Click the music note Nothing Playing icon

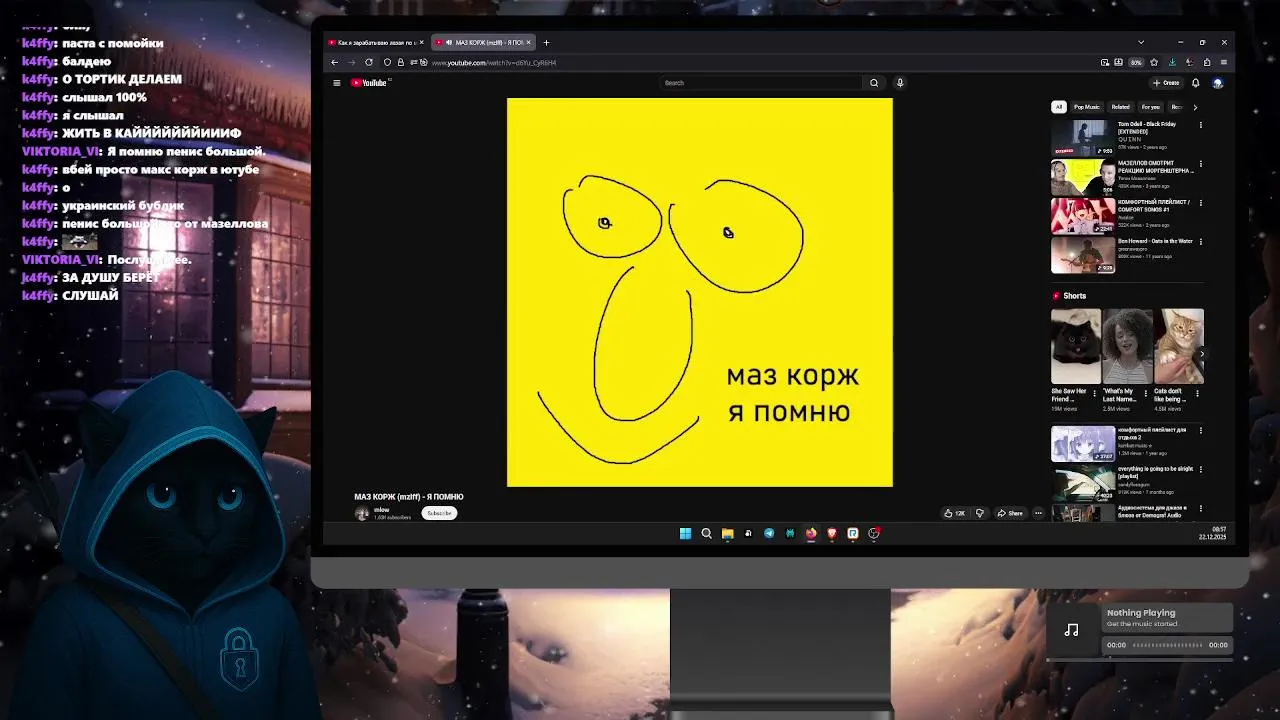[1071, 630]
